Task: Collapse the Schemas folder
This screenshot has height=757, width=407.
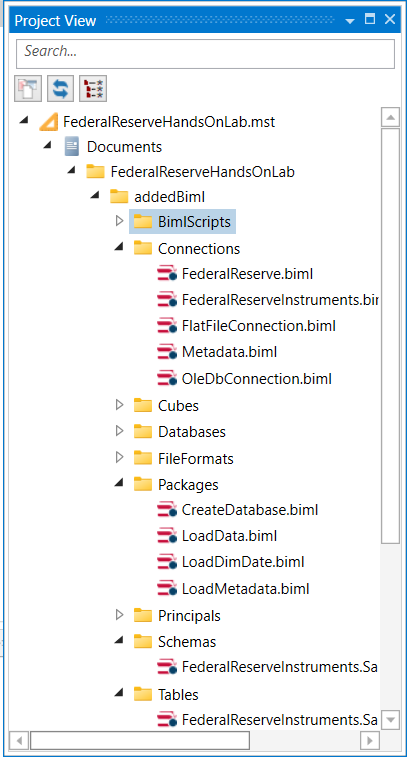Action: (x=119, y=640)
